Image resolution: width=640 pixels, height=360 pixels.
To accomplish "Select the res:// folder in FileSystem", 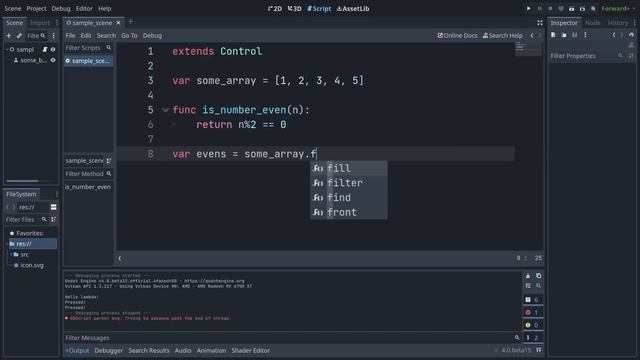I will [32, 244].
